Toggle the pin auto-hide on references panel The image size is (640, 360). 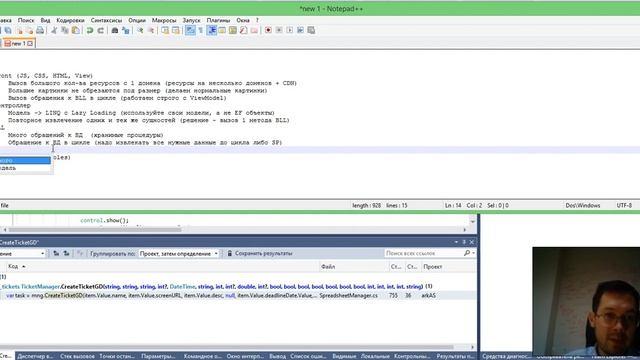coord(464,242)
